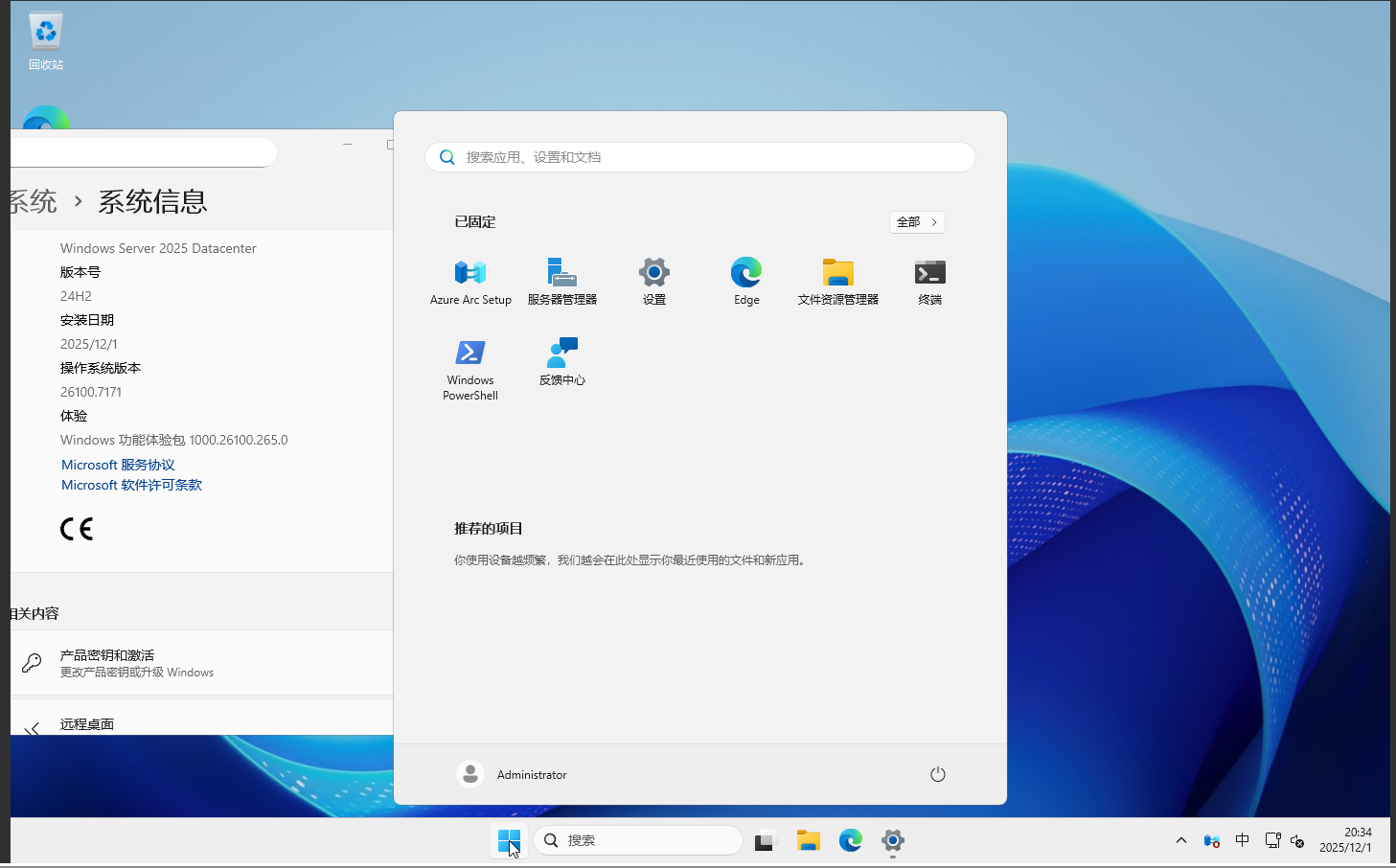Image resolution: width=1396 pixels, height=868 pixels.
Task: Click the 已固定 section heading
Action: coord(475,221)
